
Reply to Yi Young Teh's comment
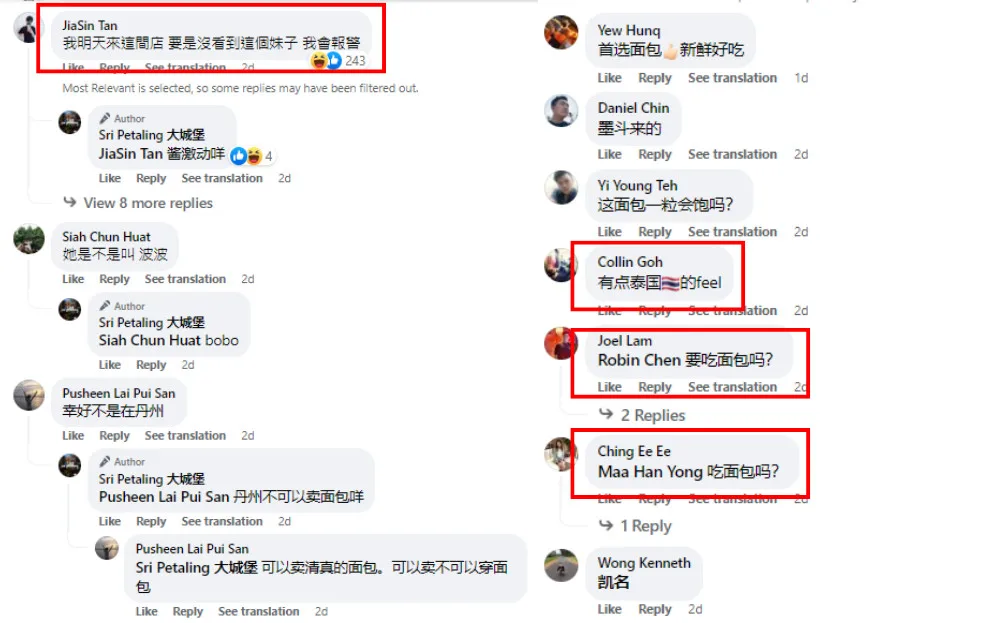click(x=655, y=231)
